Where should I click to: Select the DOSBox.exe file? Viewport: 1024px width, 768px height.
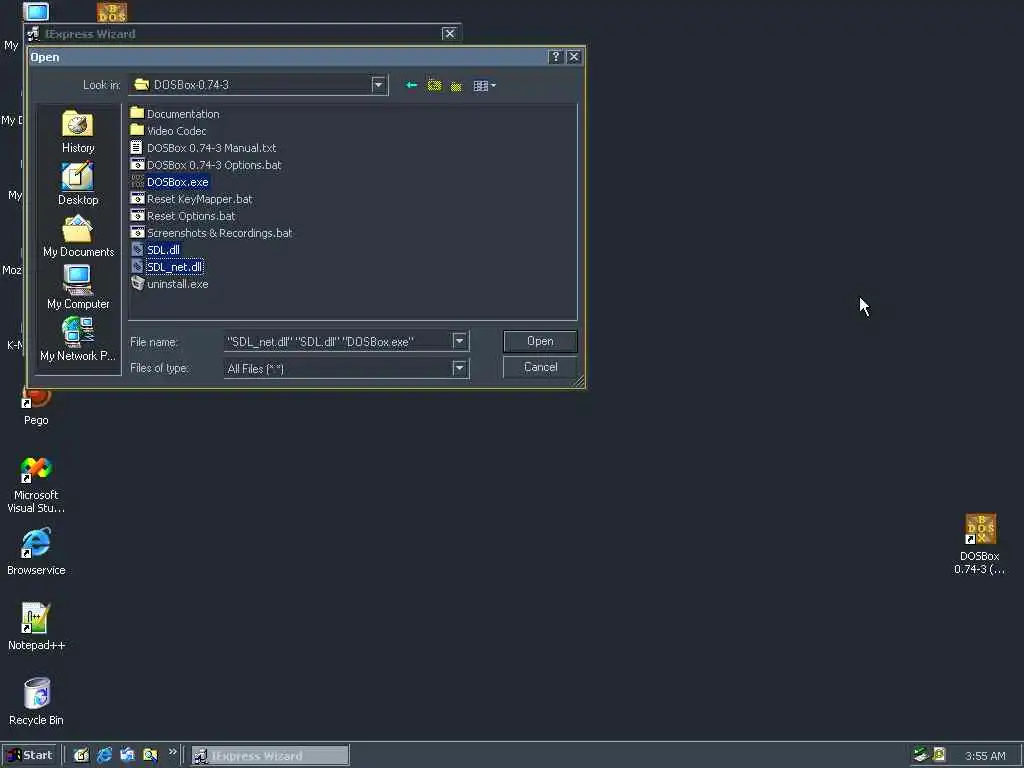pyautogui.click(x=170, y=182)
